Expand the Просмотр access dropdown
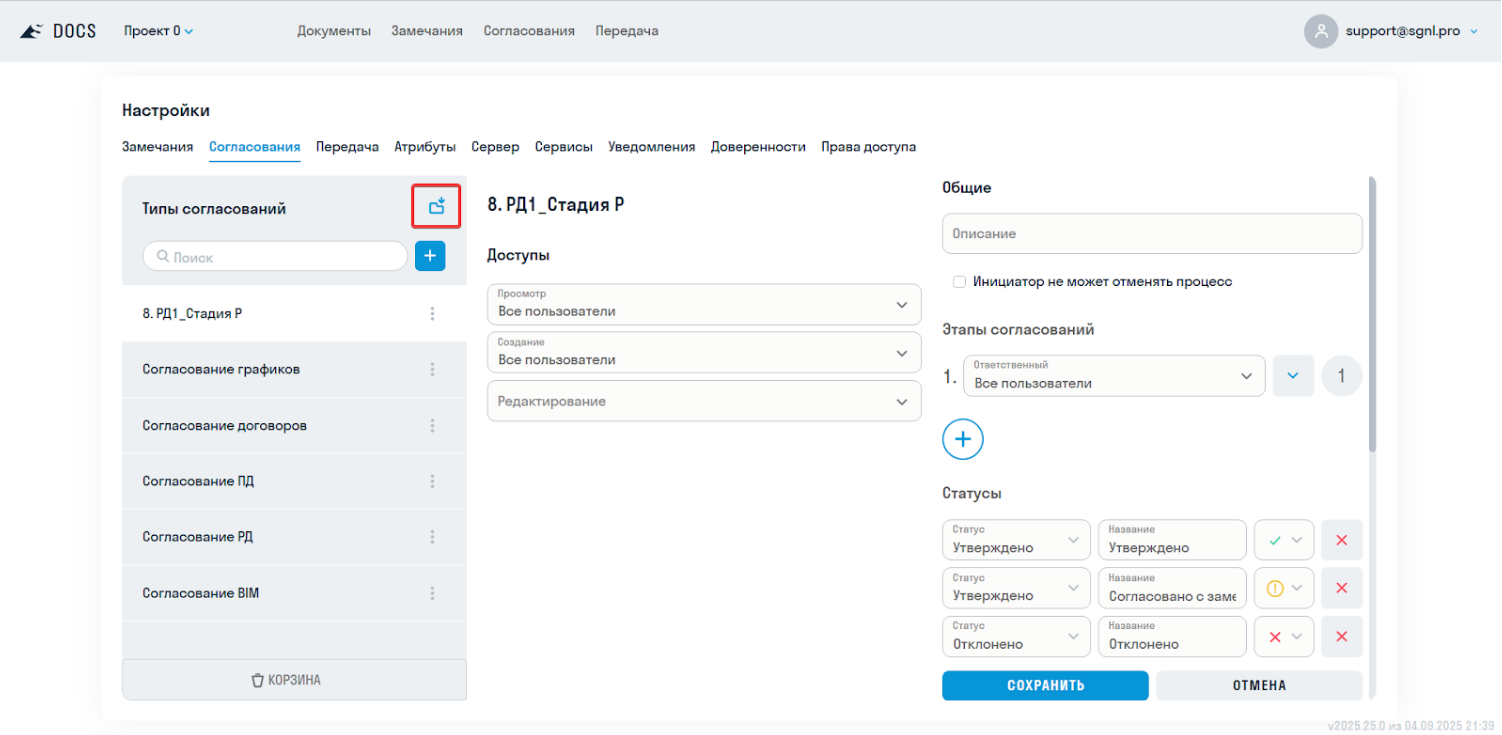 pyautogui.click(x=704, y=304)
